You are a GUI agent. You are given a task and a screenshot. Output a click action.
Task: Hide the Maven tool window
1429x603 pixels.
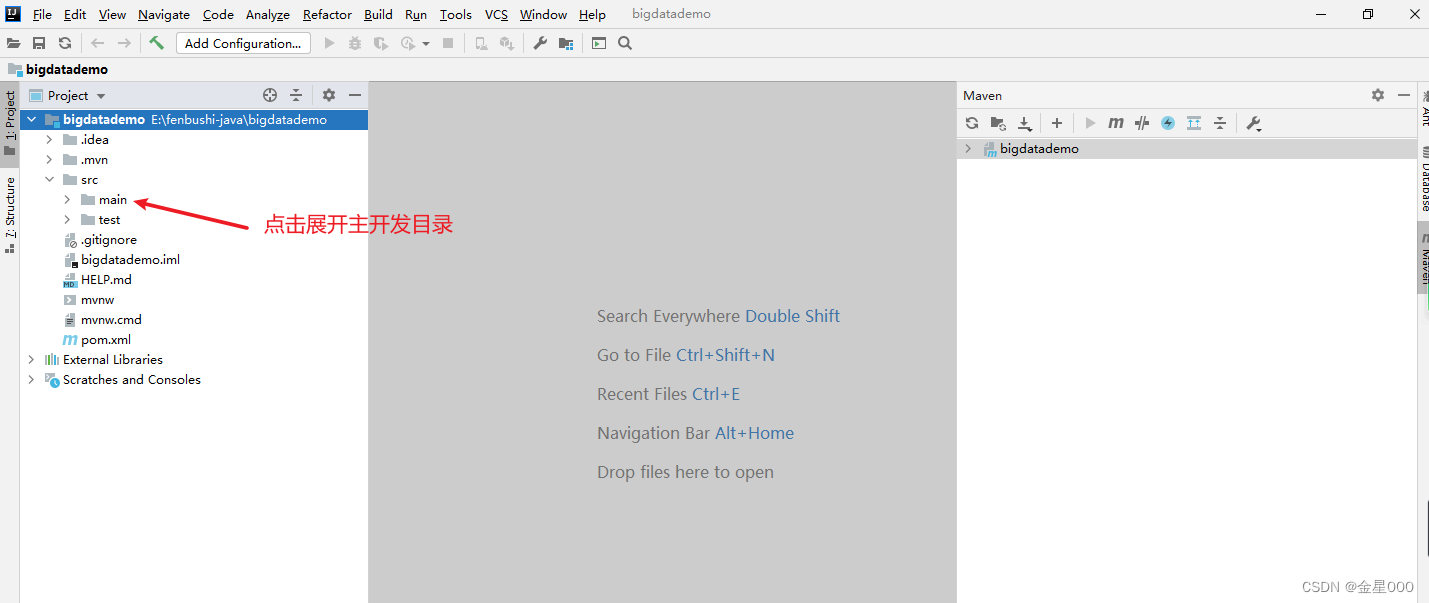[x=1405, y=94]
